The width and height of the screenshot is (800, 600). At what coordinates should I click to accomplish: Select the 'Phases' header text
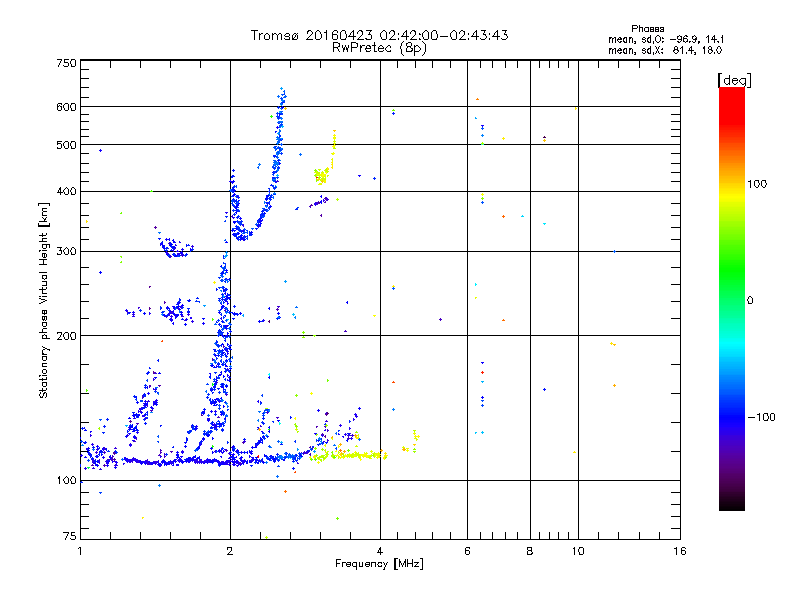[x=647, y=29]
